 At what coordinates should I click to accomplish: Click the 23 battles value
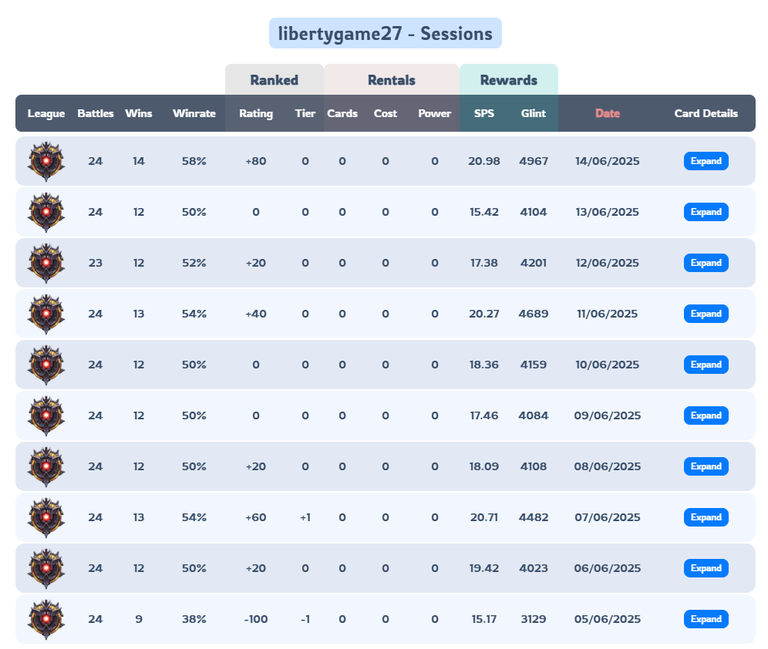[96, 263]
